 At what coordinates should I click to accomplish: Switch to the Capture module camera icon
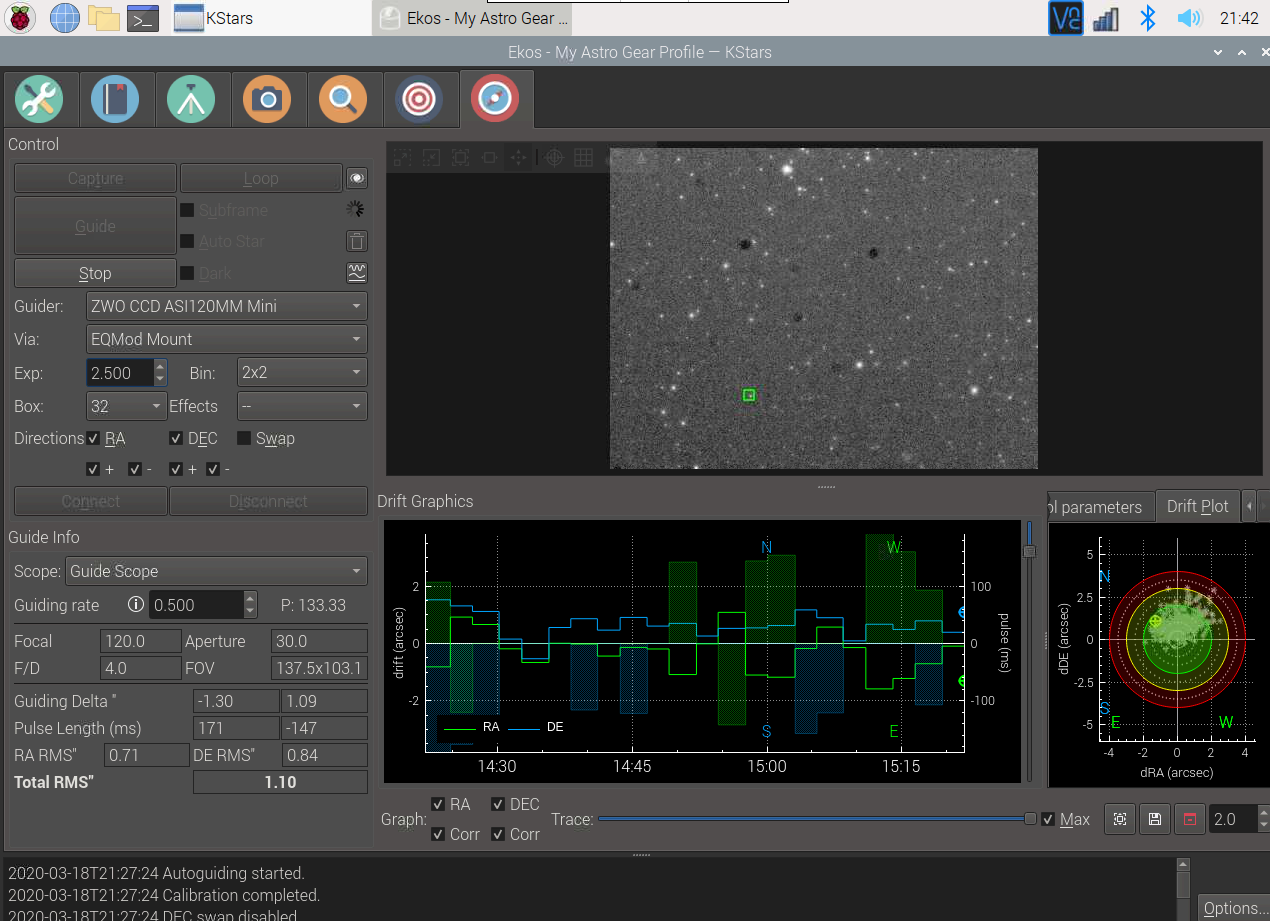click(x=267, y=100)
